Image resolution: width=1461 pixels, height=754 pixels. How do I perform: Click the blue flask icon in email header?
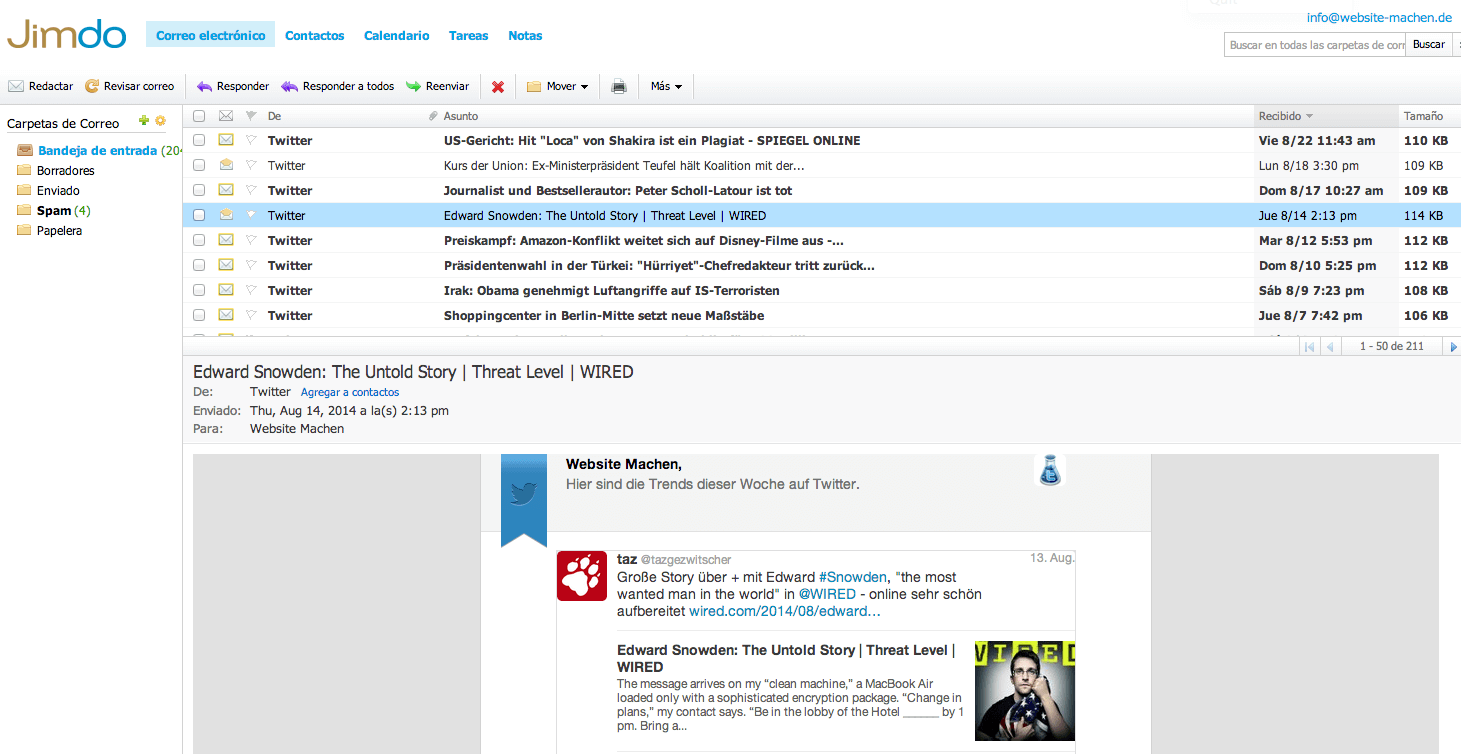point(1049,470)
